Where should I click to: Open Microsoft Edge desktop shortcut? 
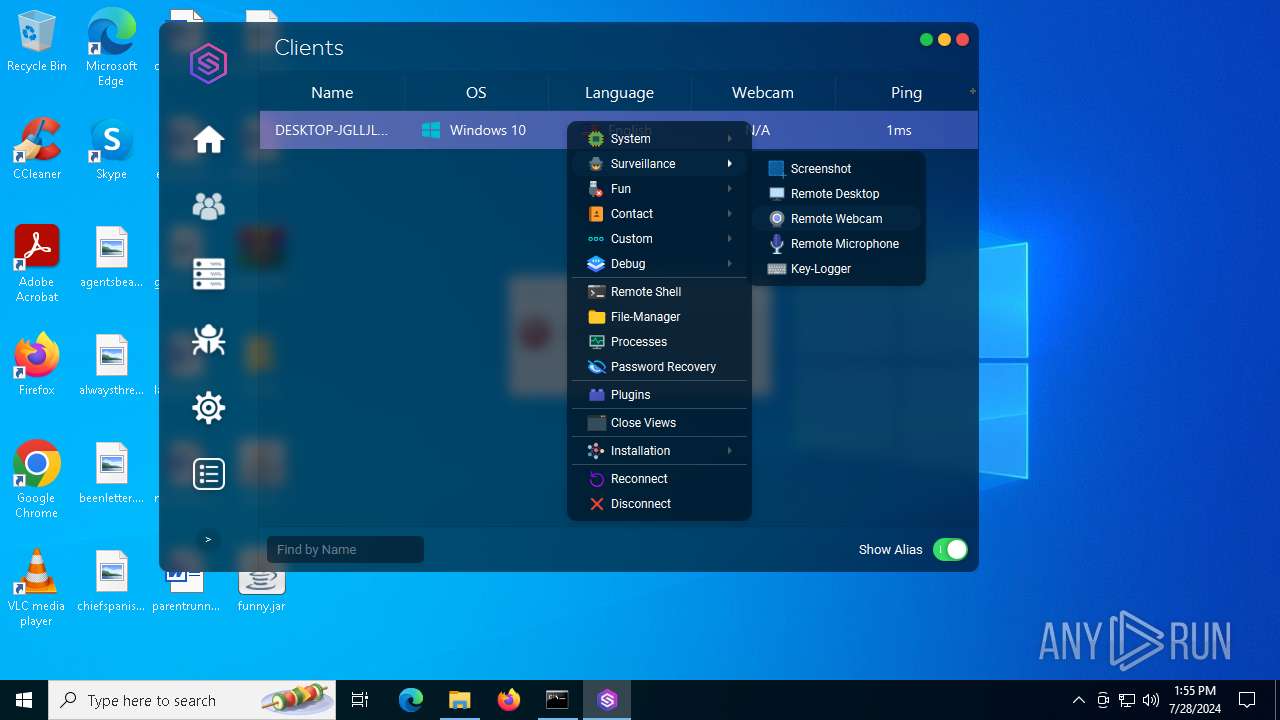(x=111, y=47)
